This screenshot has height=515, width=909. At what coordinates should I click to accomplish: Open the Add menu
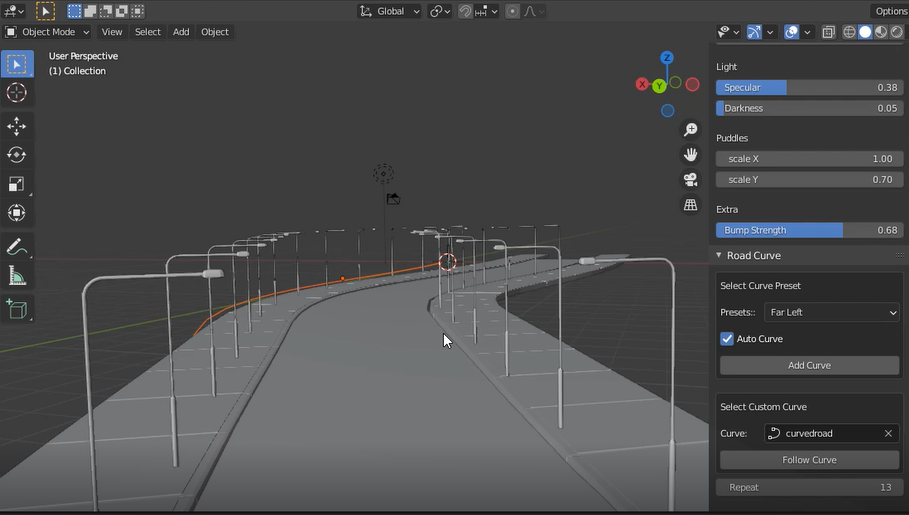click(181, 32)
